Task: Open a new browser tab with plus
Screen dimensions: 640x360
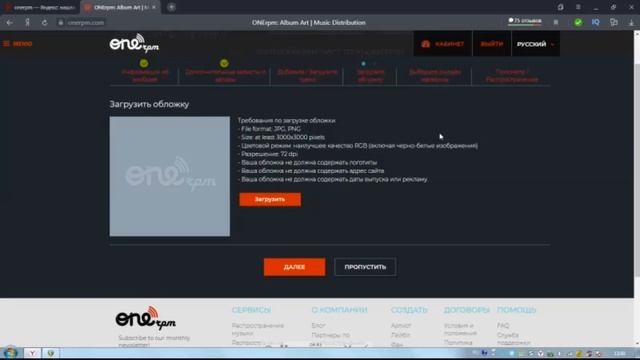Action: 171,7
